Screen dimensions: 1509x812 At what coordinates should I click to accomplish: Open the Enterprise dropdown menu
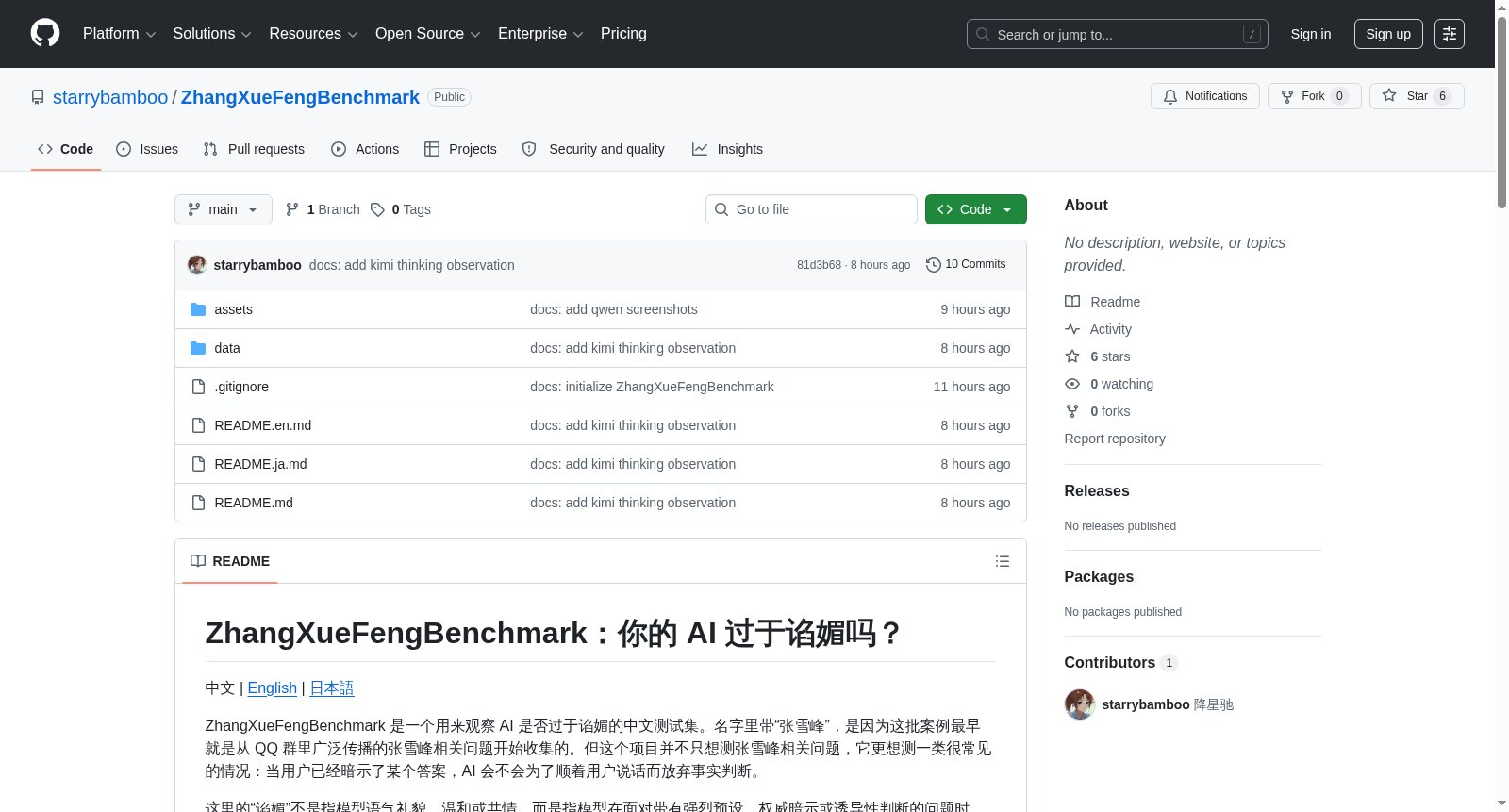click(x=540, y=34)
